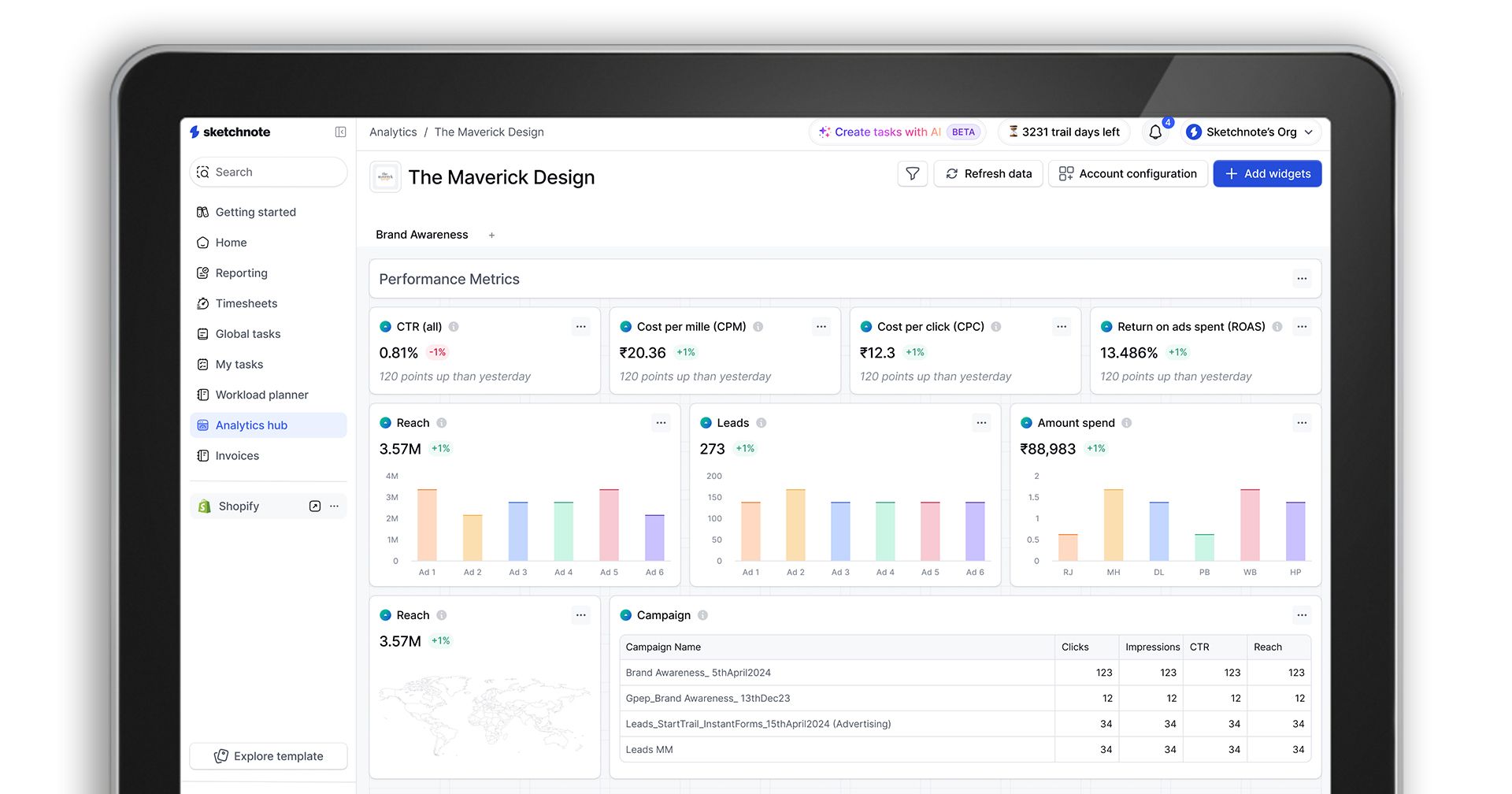Click Explore template button

tap(269, 756)
